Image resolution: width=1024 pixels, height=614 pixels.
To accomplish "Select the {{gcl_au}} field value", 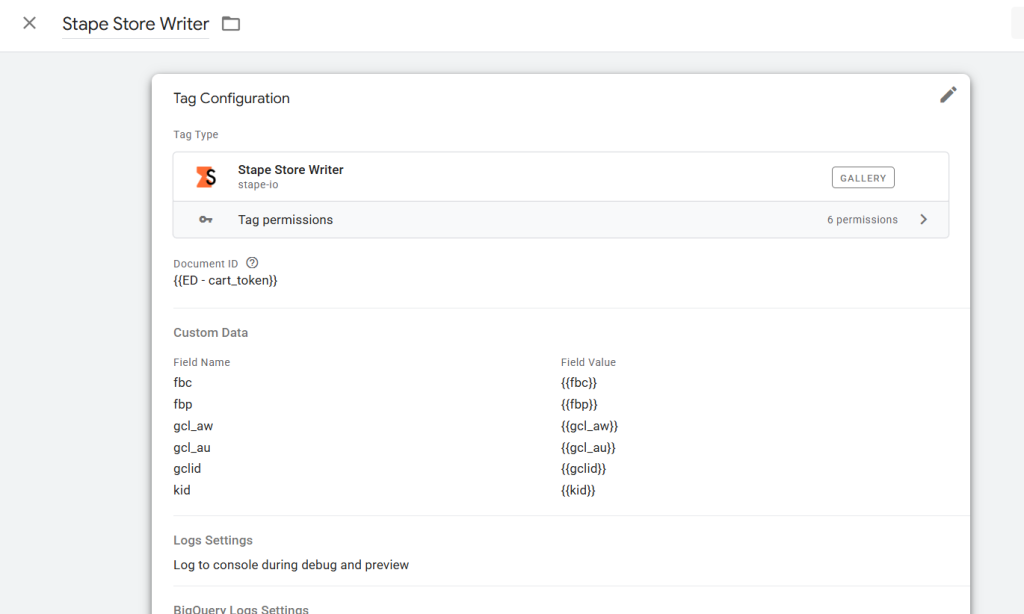I will [x=588, y=448].
